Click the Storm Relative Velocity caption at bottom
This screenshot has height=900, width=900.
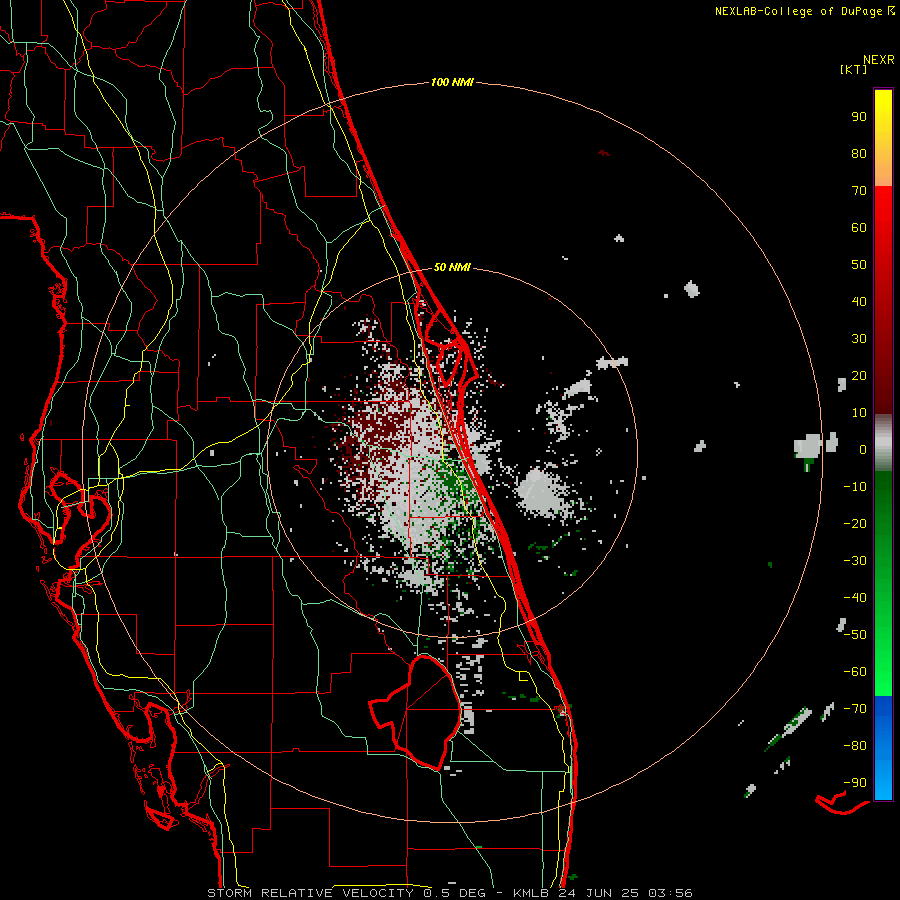pyautogui.click(x=449, y=893)
